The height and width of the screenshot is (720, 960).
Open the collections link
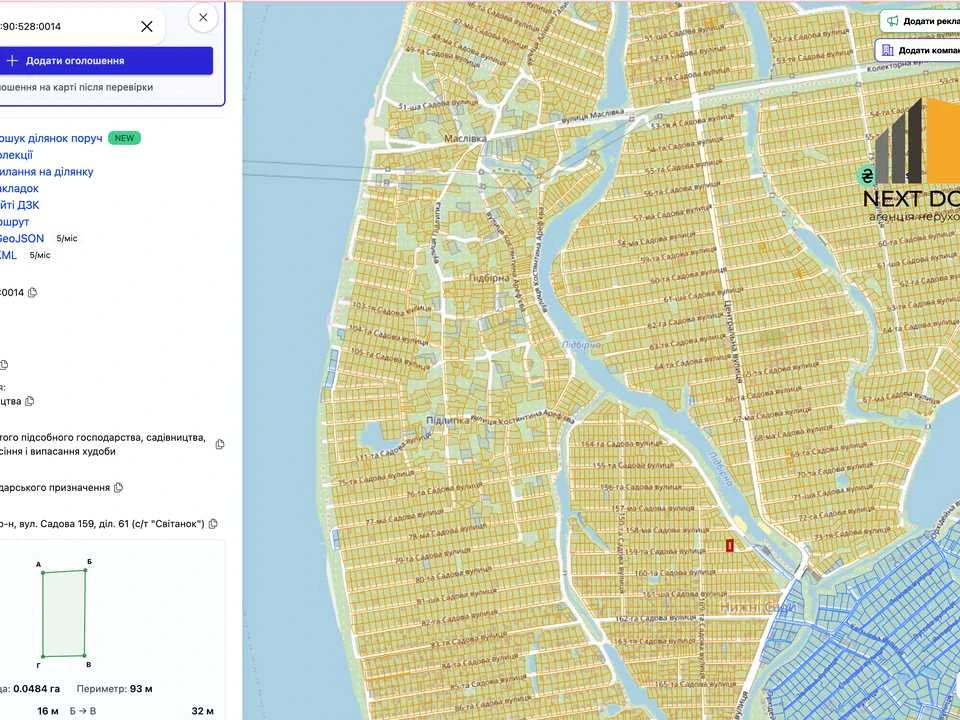17,155
